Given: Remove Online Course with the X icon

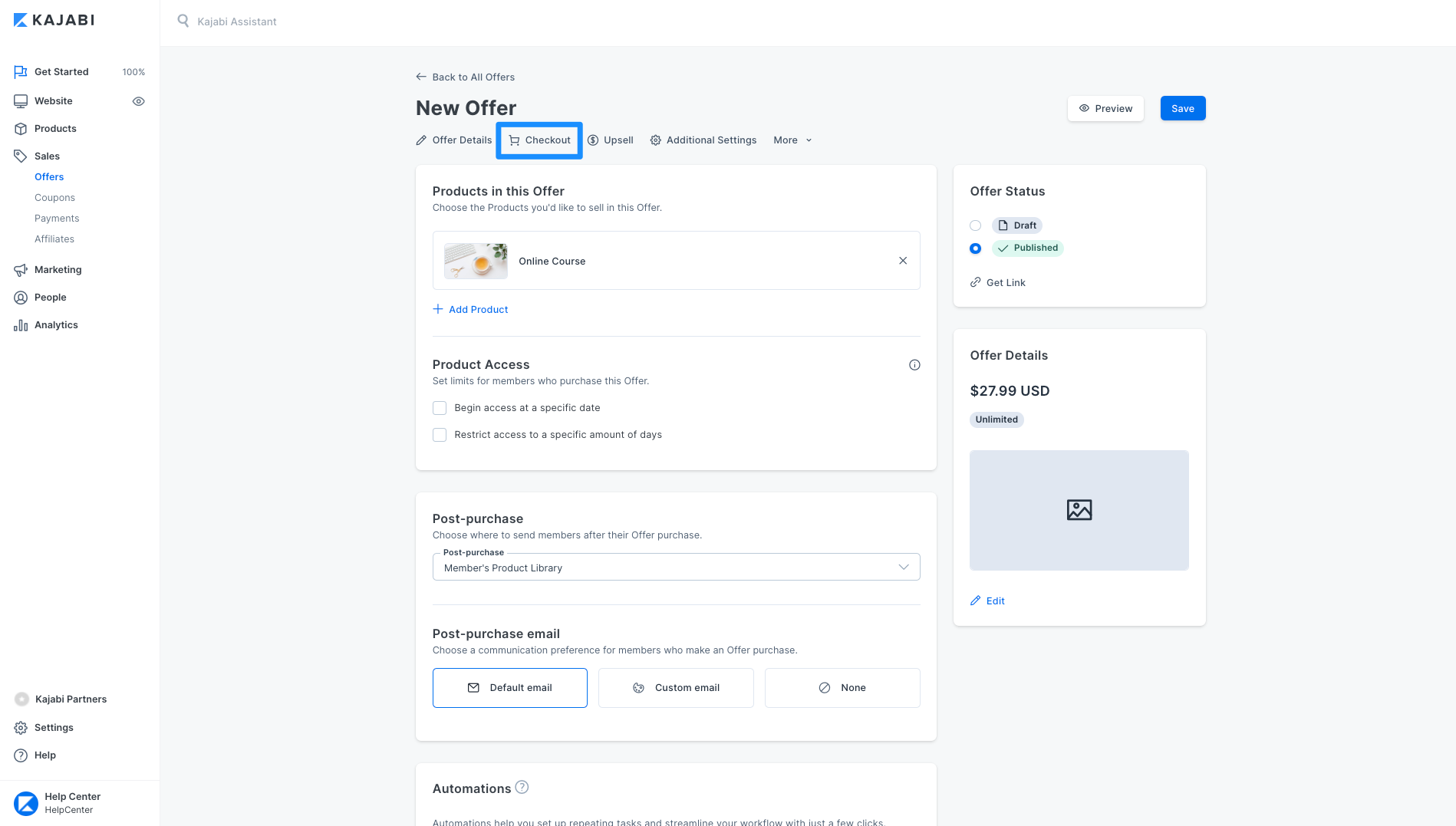Looking at the screenshot, I should pyautogui.click(x=903, y=261).
